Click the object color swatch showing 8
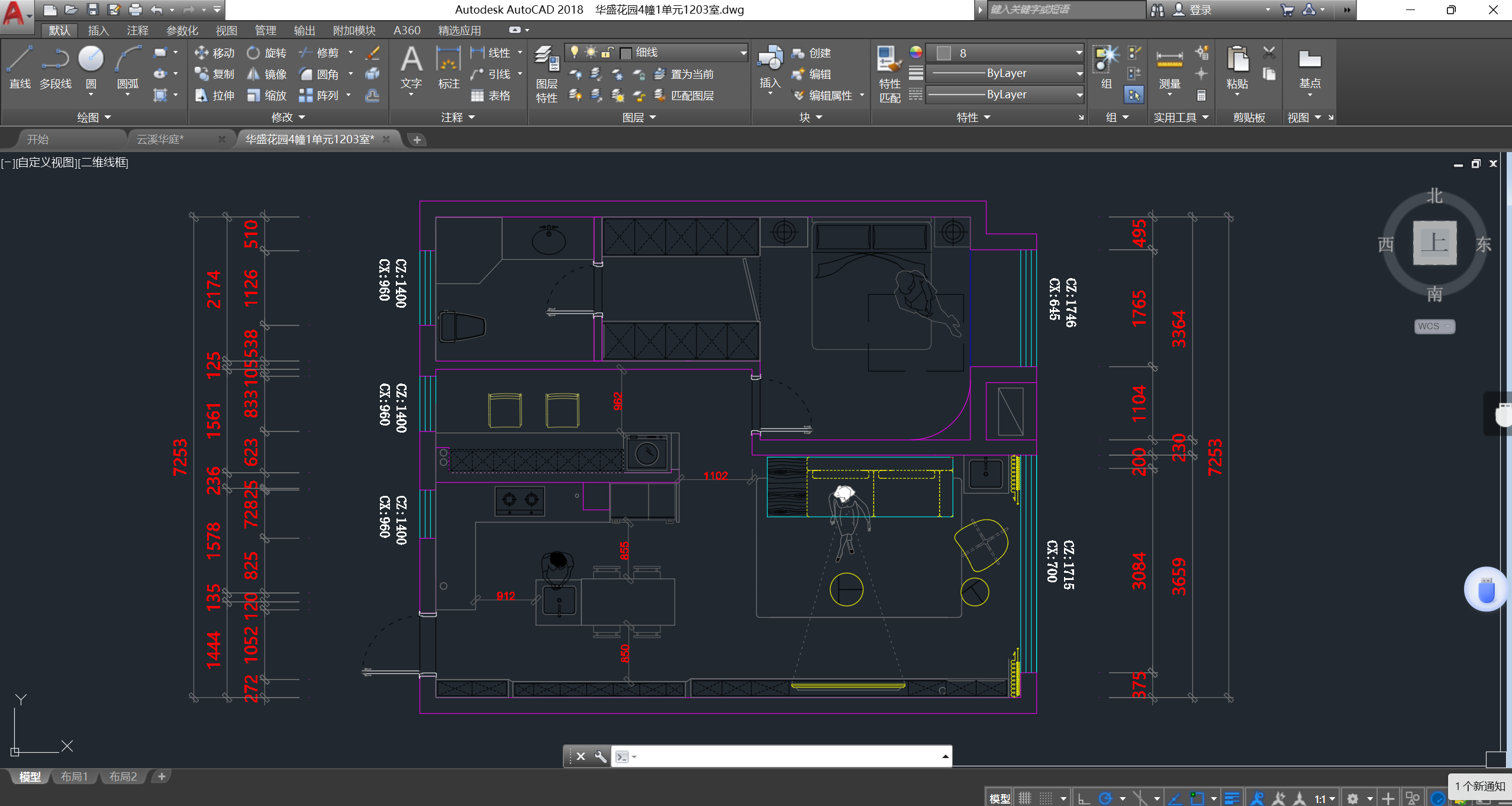This screenshot has height=806, width=1512. (944, 53)
